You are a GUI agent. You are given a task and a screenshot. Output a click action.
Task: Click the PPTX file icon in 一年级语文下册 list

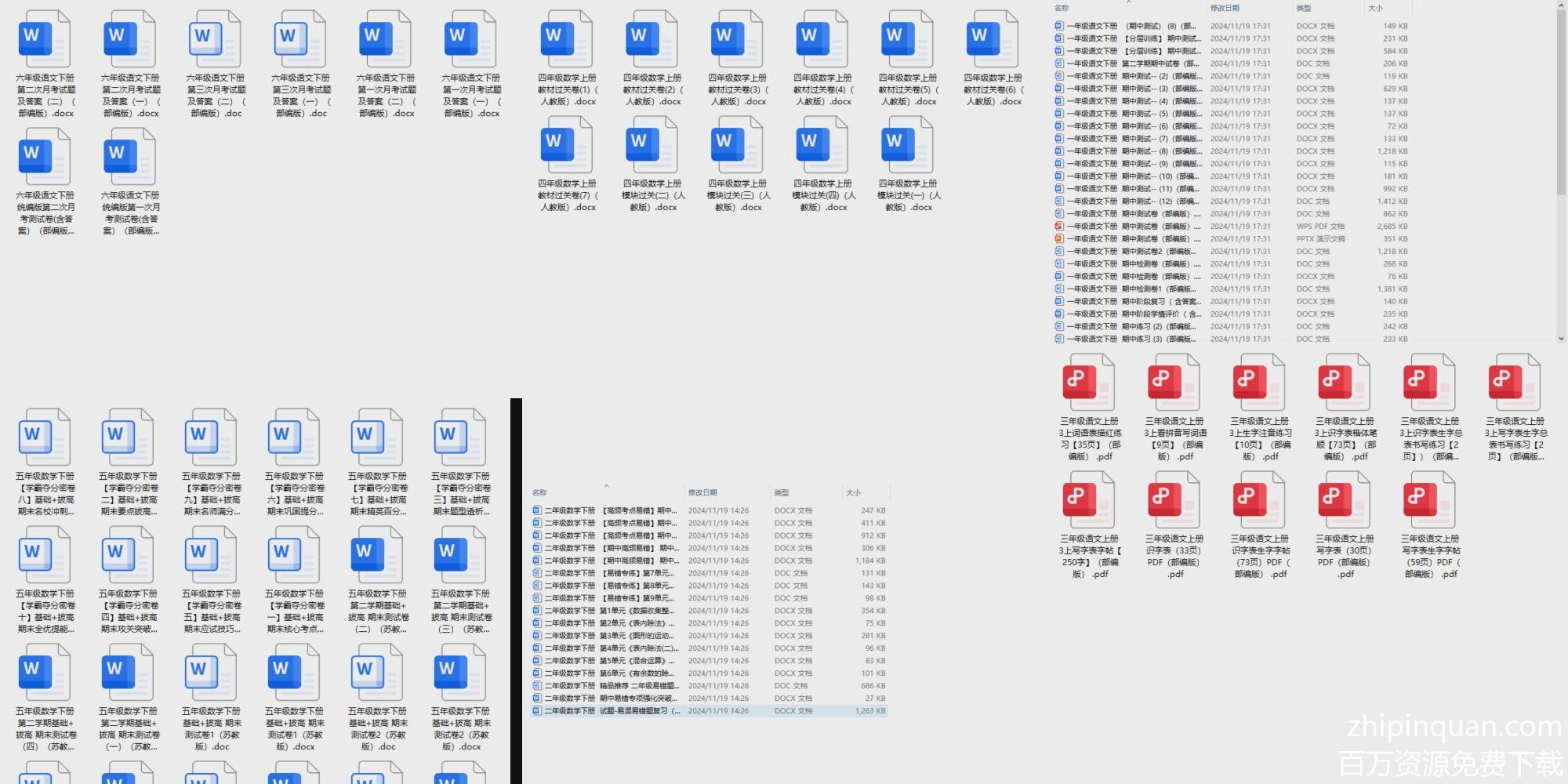1059,239
